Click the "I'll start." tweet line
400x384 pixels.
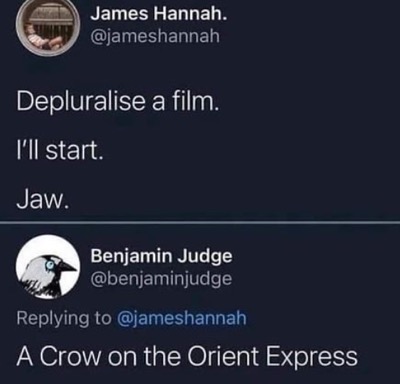pyautogui.click(x=60, y=151)
